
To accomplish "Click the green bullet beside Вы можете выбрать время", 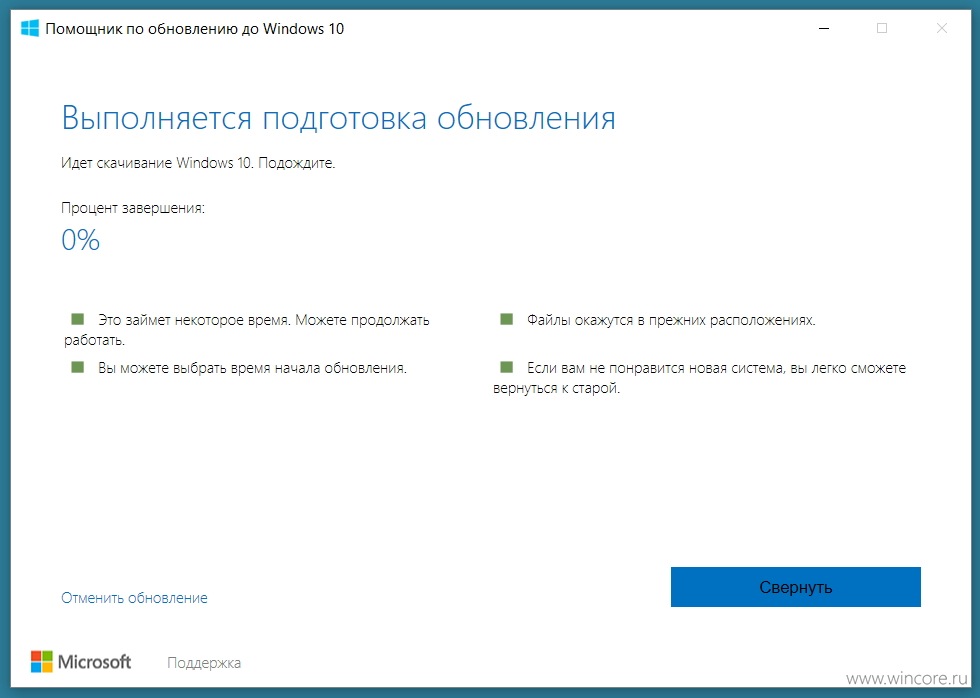I will click(x=78, y=367).
